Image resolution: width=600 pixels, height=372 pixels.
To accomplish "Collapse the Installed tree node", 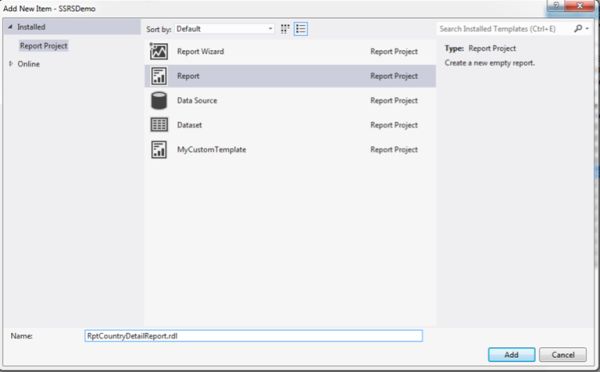I will click(10, 27).
